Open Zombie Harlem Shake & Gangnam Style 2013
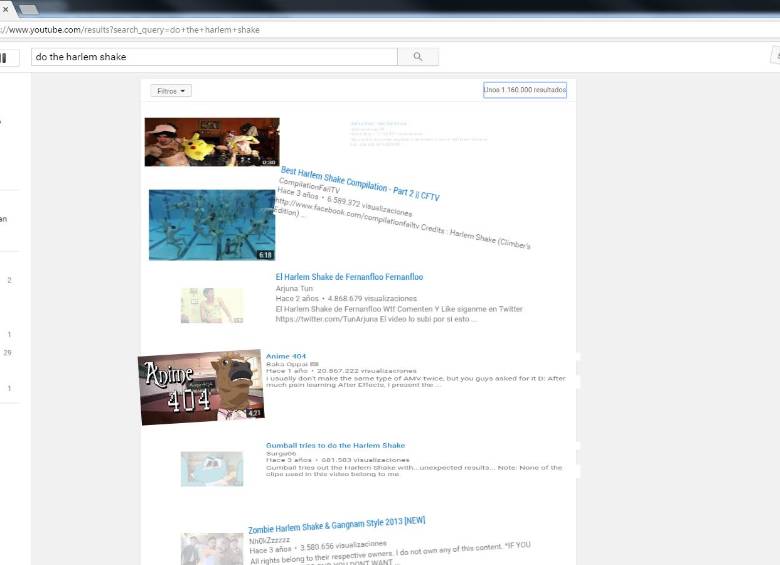 [x=337, y=525]
